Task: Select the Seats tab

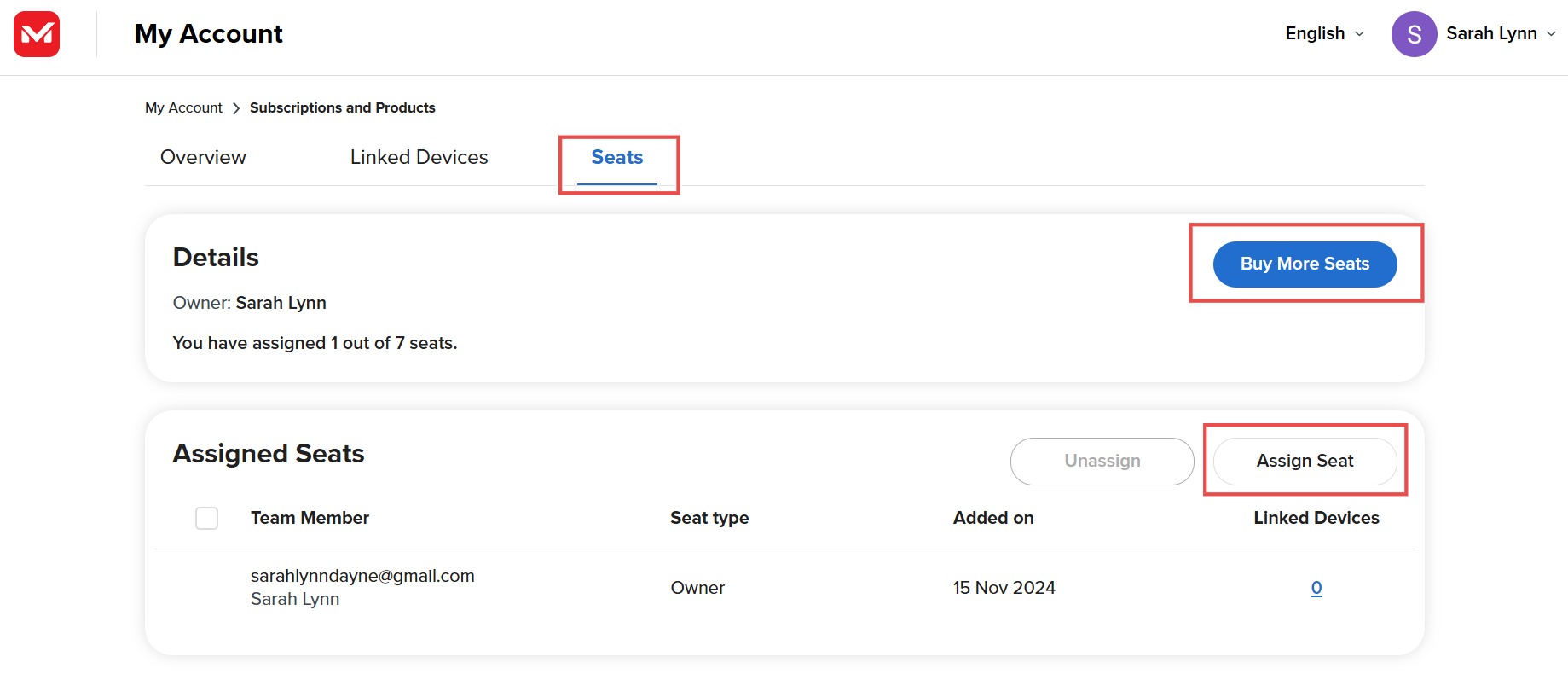Action: 617,157
